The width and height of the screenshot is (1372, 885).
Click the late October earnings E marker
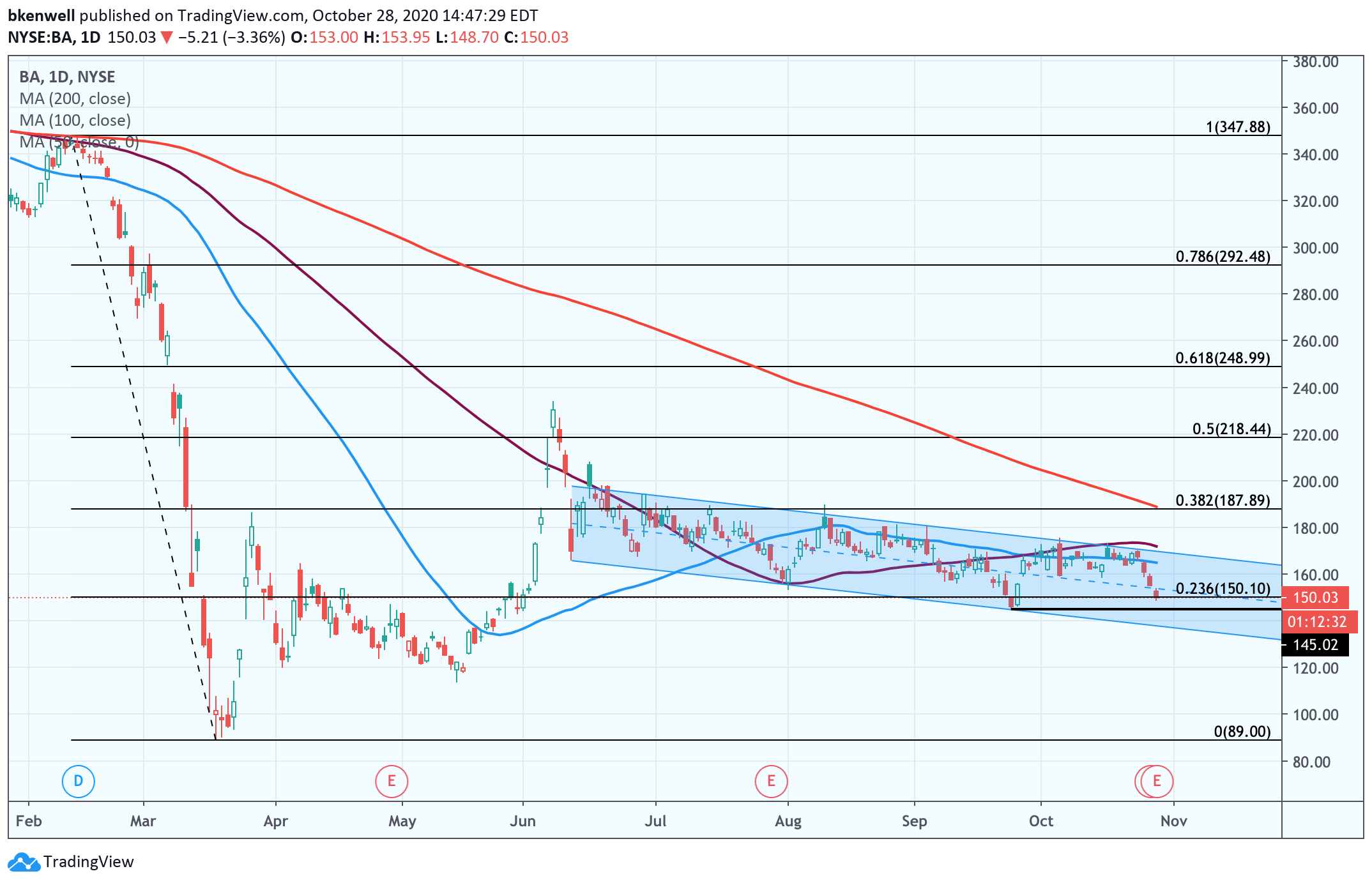click(x=1157, y=780)
